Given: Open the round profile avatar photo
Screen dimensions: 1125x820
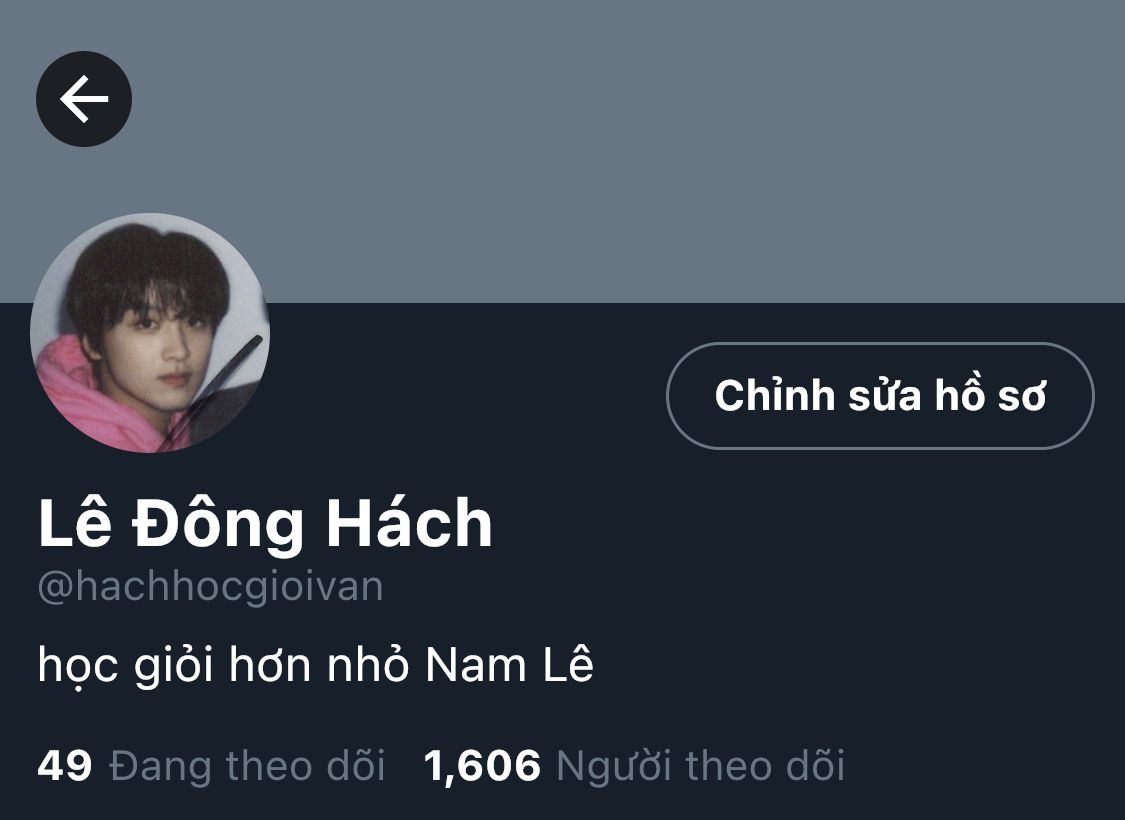Looking at the screenshot, I should pyautogui.click(x=150, y=333).
